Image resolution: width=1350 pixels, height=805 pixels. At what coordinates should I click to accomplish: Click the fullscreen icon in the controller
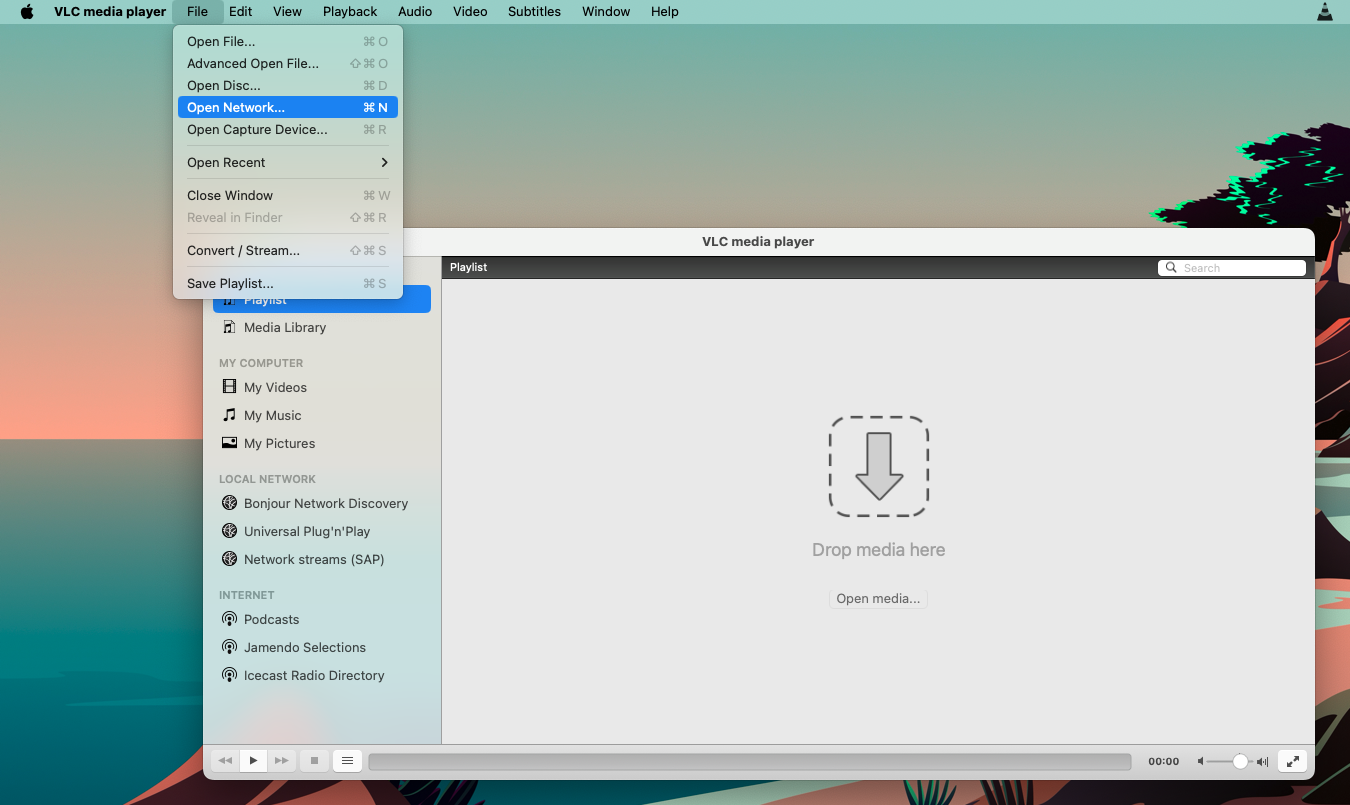pos(1291,761)
